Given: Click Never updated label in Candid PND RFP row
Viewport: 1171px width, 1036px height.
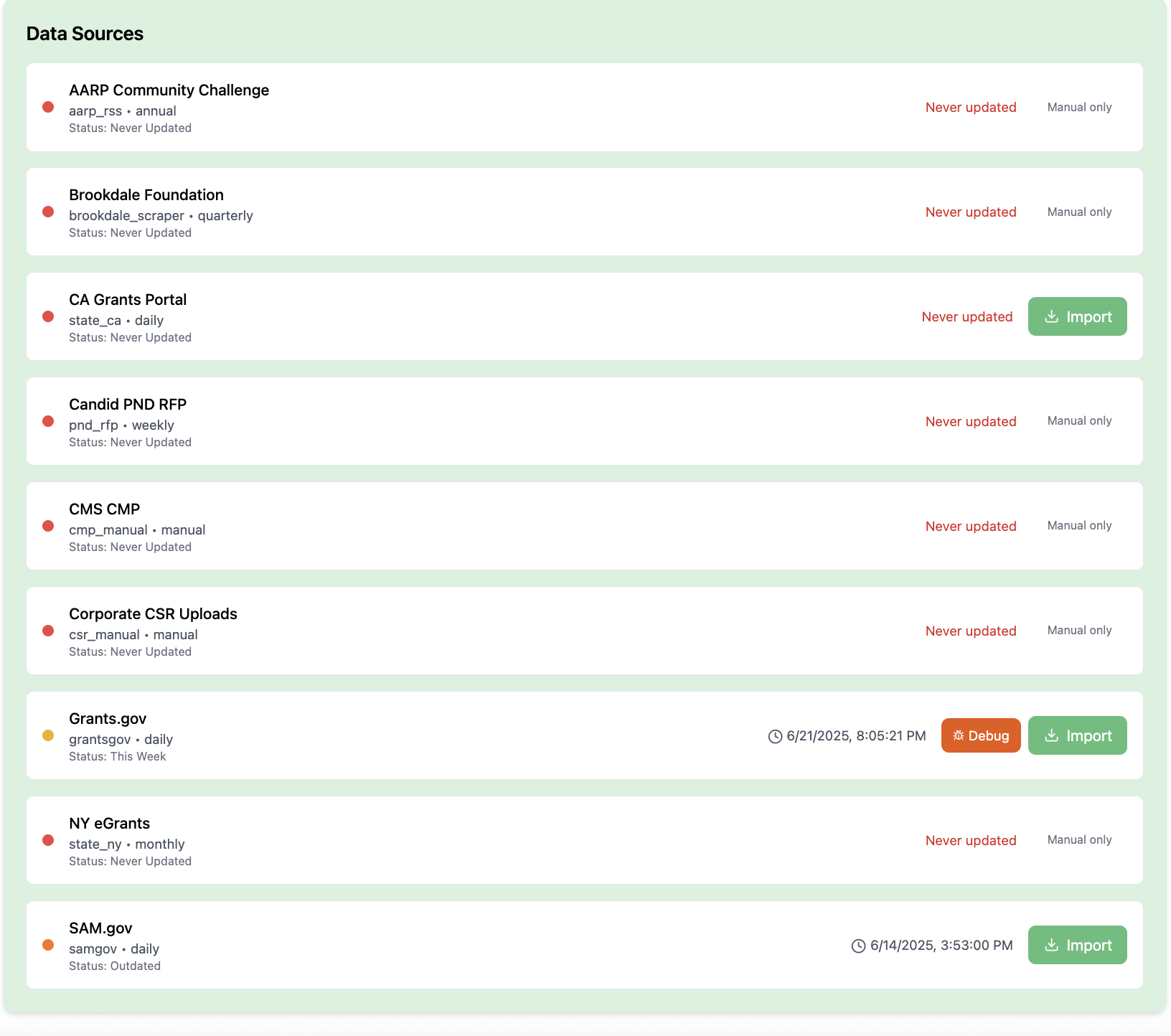Looking at the screenshot, I should [971, 421].
